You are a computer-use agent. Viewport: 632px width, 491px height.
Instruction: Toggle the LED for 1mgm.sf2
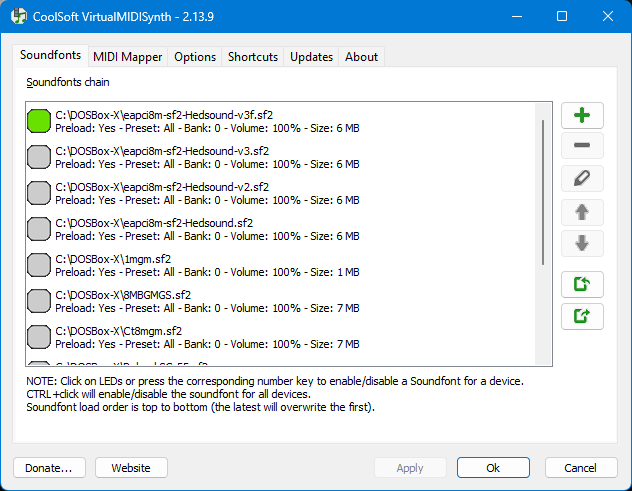tap(39, 265)
